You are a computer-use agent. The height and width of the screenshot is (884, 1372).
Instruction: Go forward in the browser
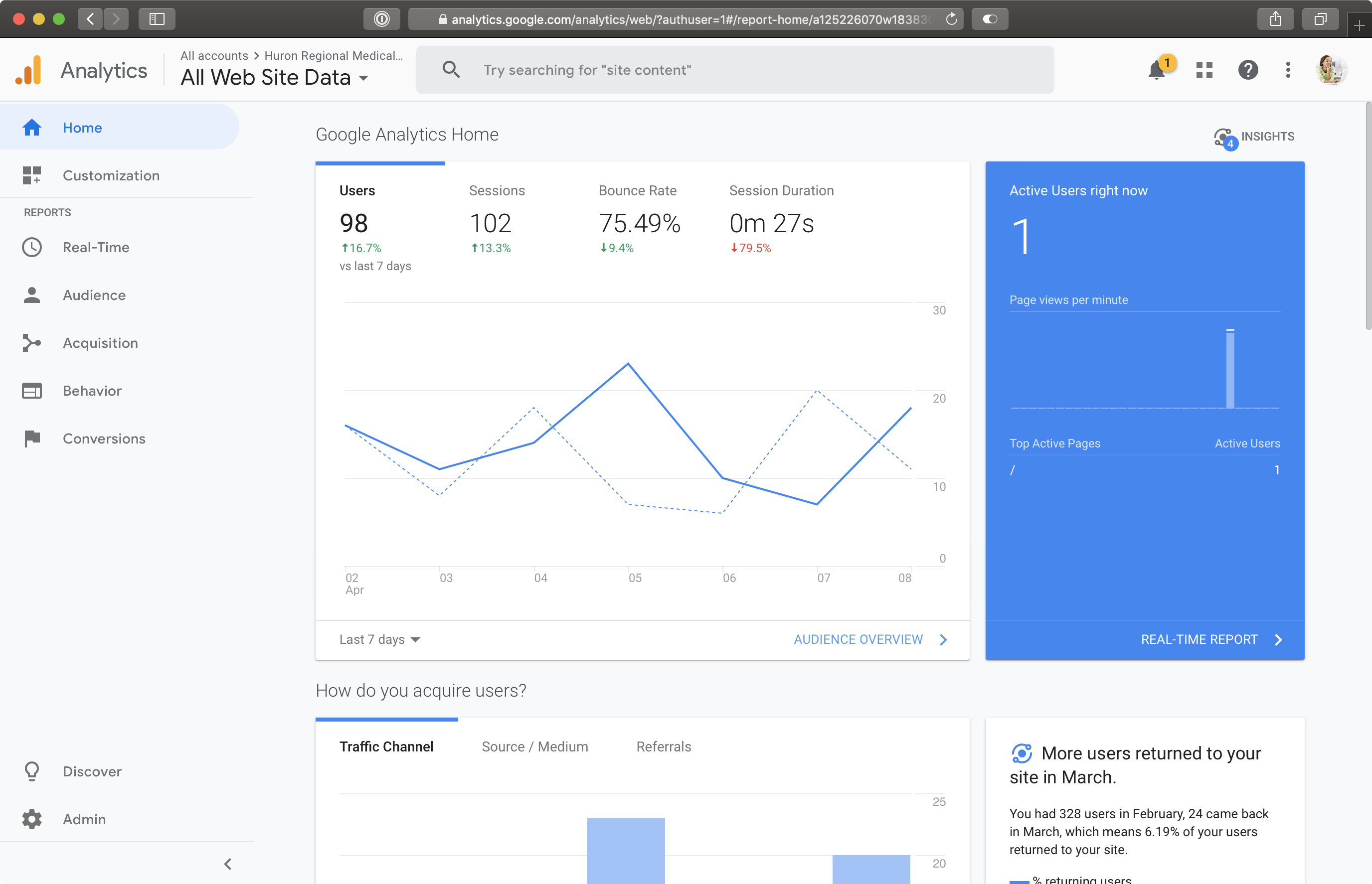pos(116,19)
